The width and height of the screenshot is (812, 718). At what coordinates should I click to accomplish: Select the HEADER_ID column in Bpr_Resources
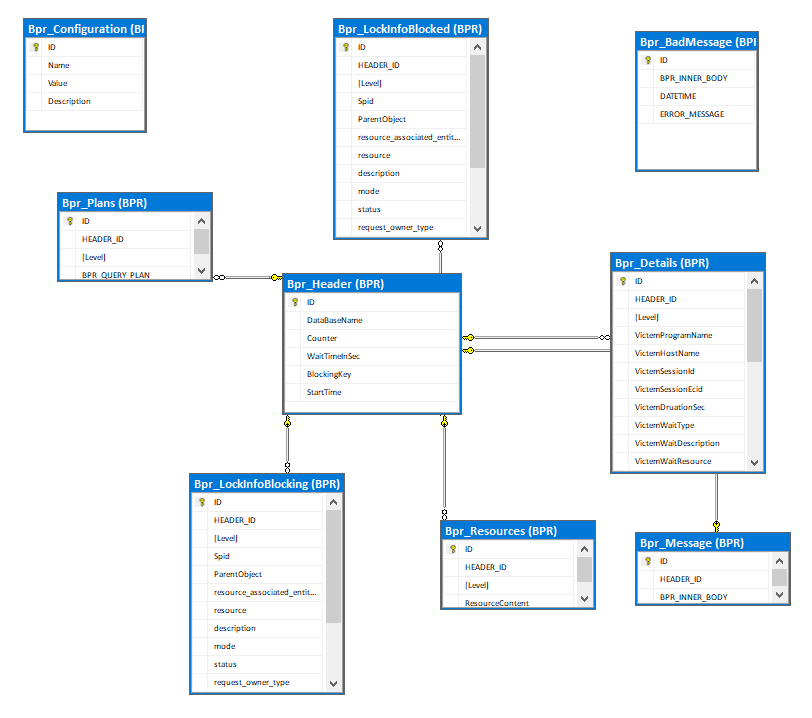coord(510,567)
